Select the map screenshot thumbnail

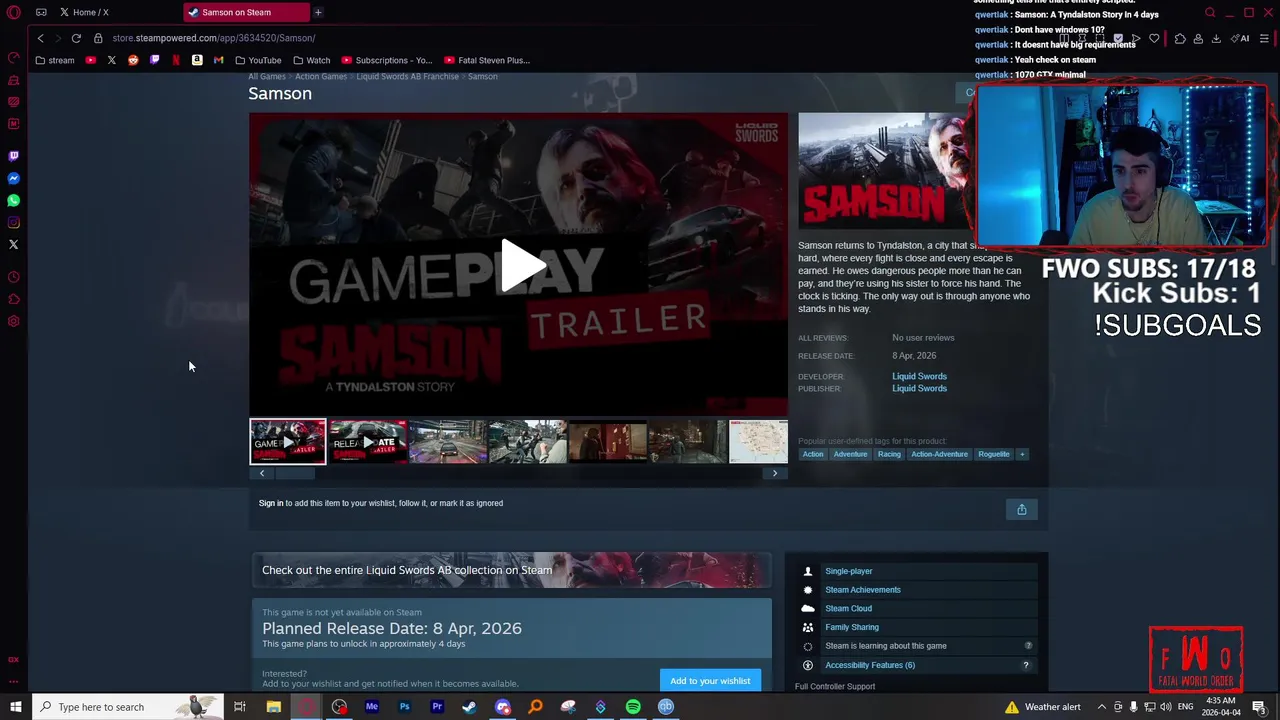[758, 442]
